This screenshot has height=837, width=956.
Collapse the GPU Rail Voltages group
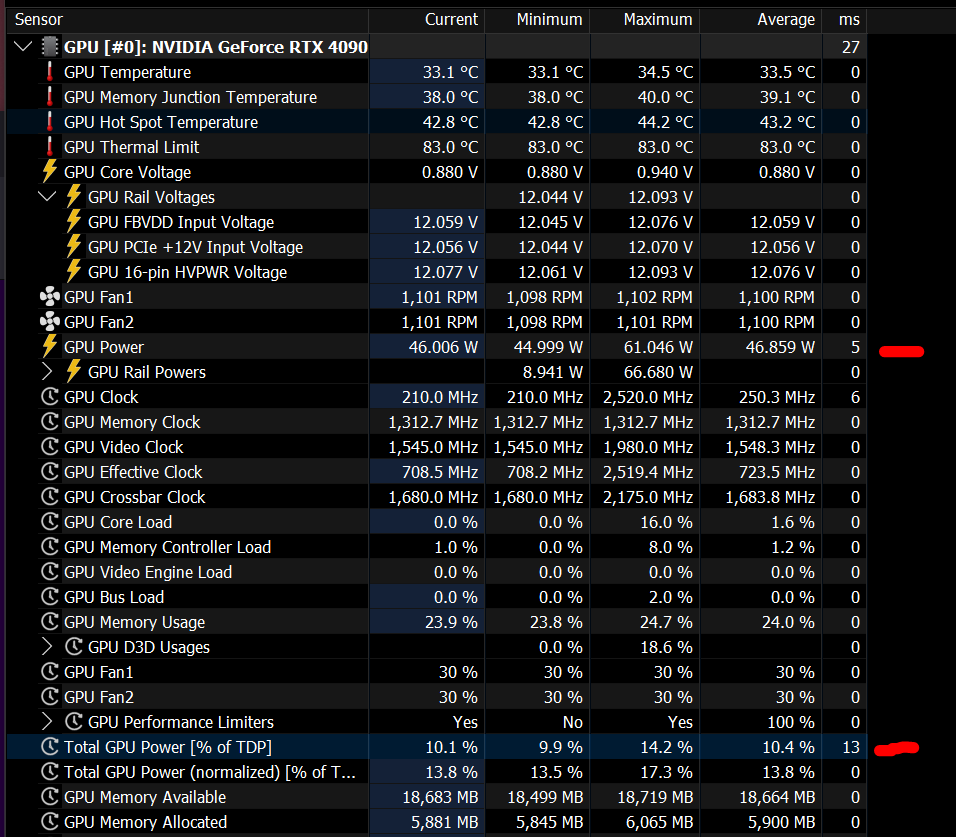click(x=47, y=196)
